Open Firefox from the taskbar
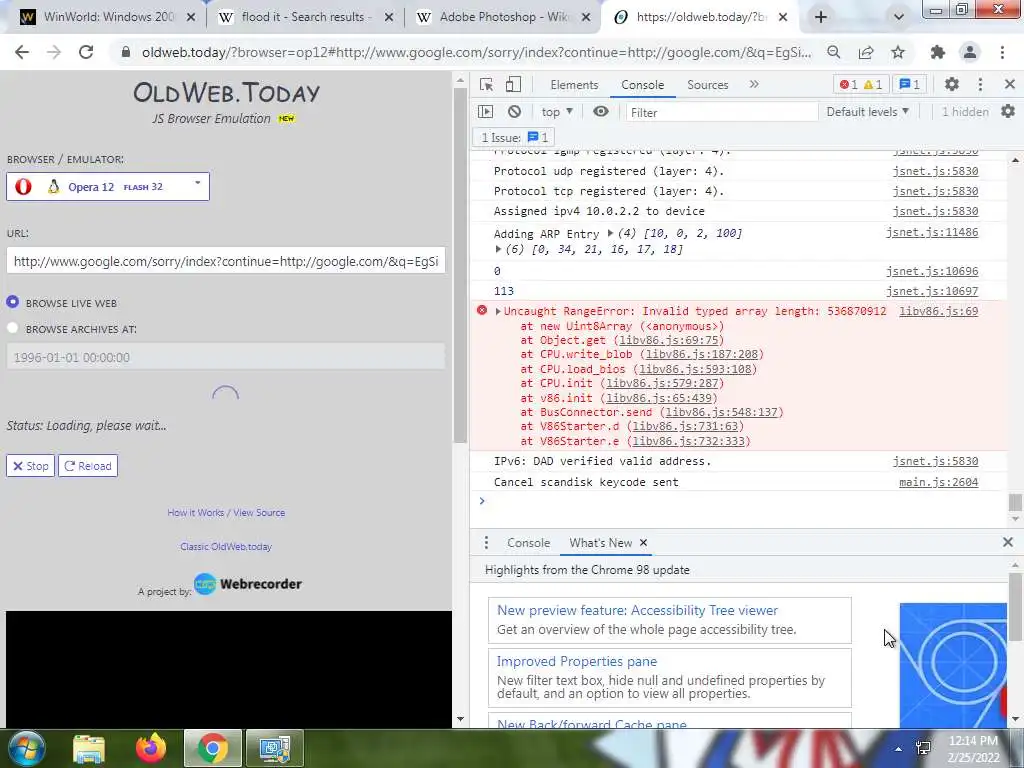Image resolution: width=1024 pixels, height=768 pixels. [x=151, y=748]
